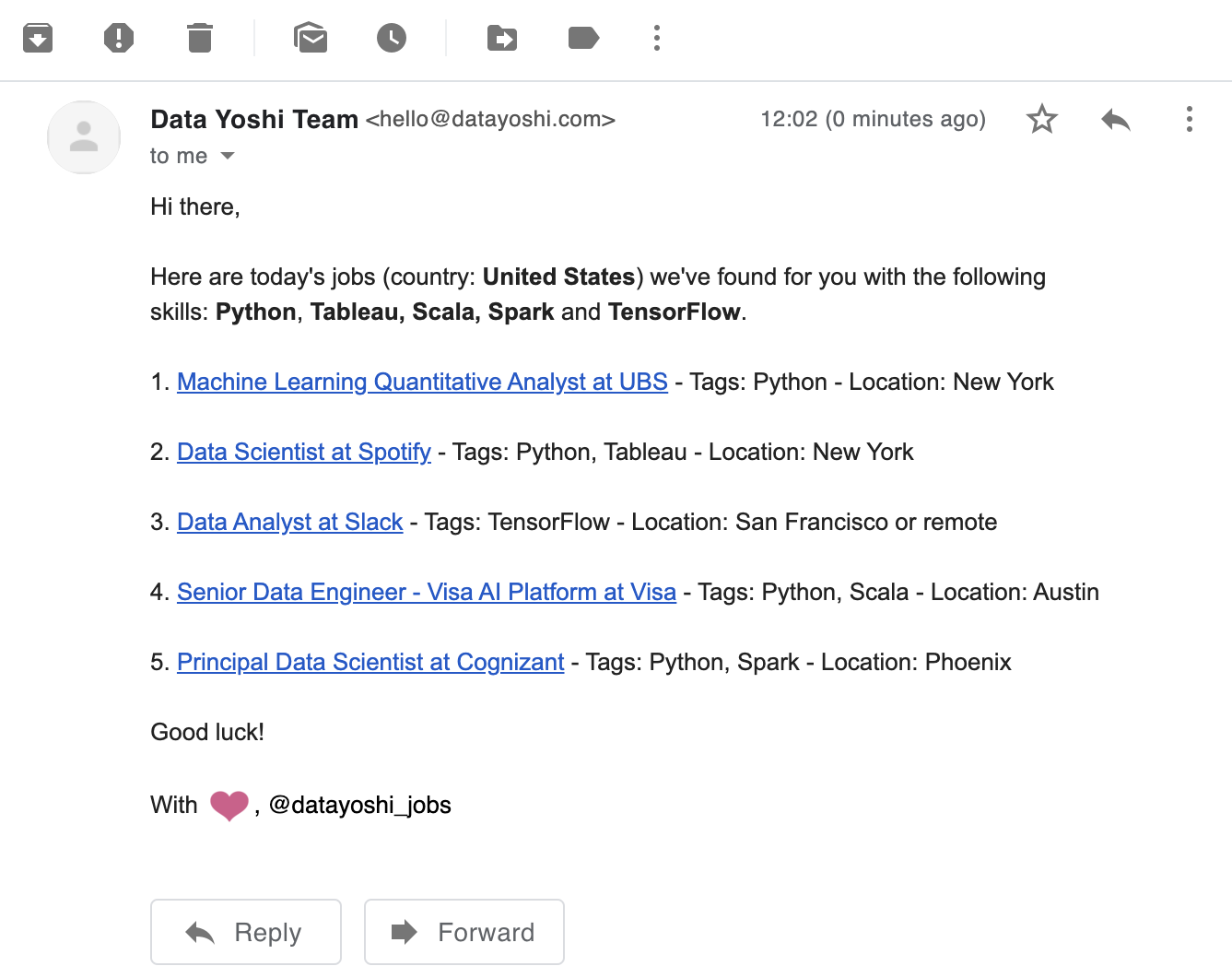The image size is (1232, 978).
Task: Open toolbar more options menu
Action: 657,38
